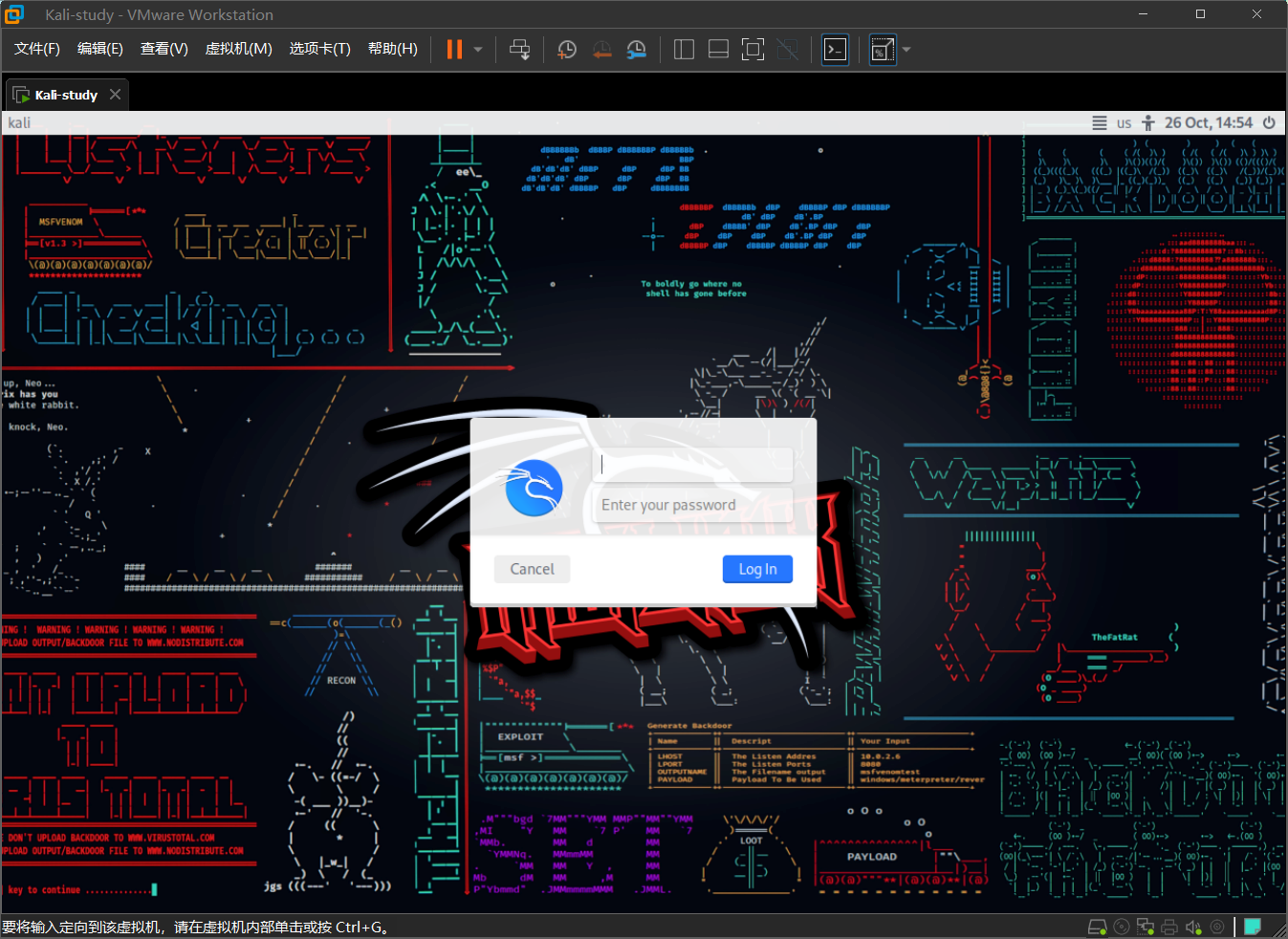The image size is (1288, 939).
Task: Click the Log In button
Action: point(757,569)
